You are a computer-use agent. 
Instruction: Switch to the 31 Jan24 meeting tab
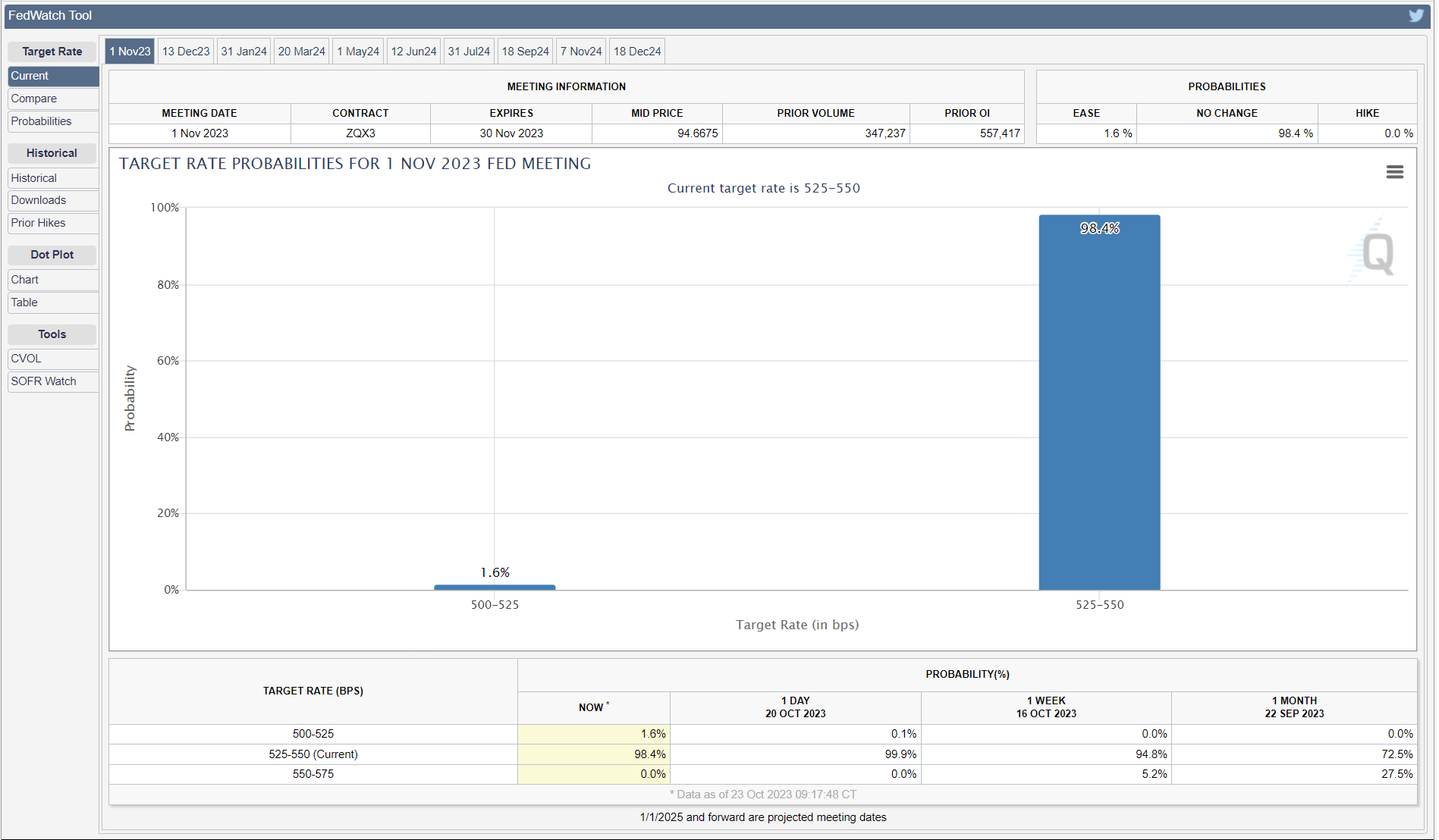pos(243,52)
